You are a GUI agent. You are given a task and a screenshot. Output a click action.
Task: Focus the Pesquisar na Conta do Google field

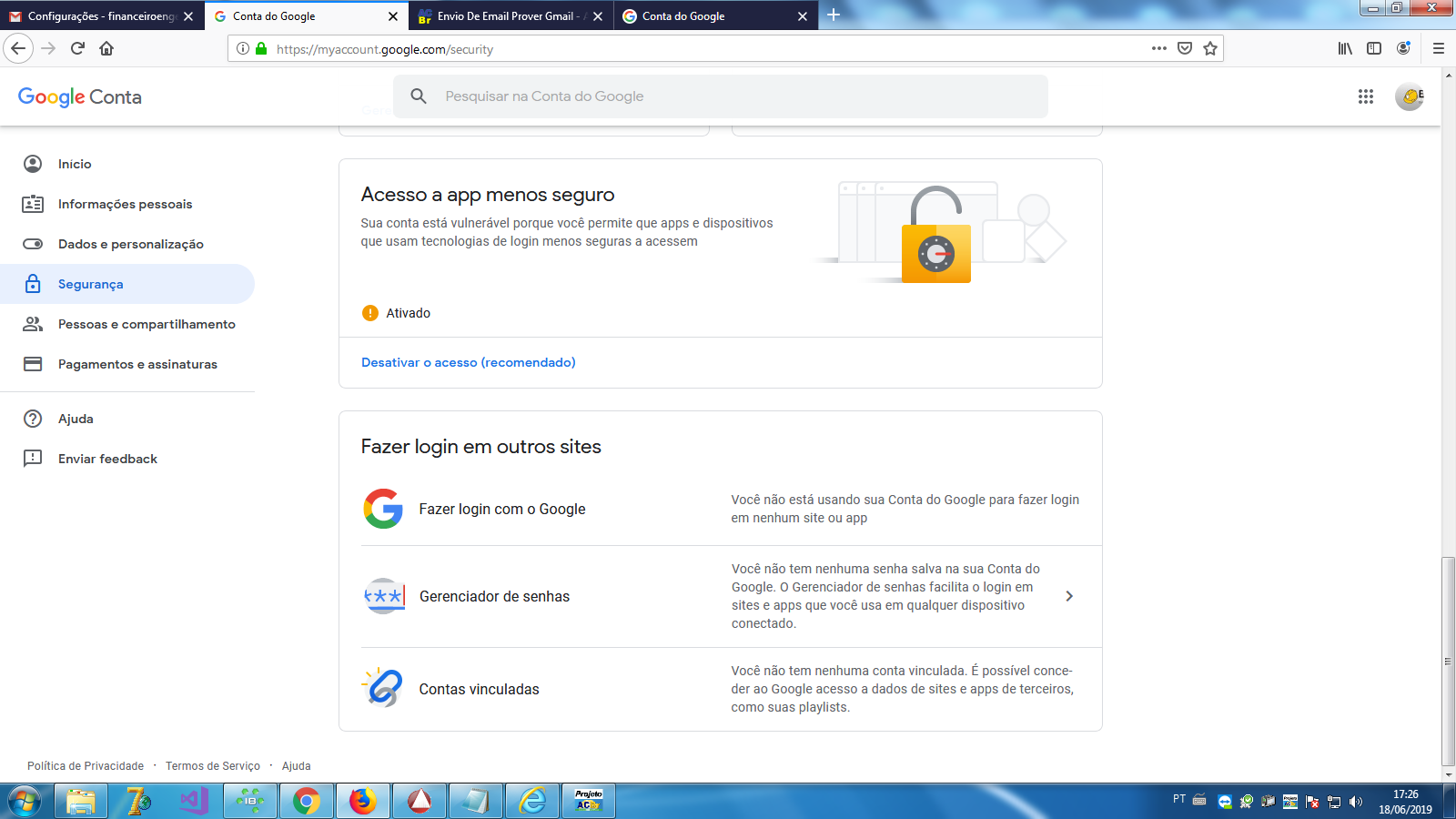720,96
